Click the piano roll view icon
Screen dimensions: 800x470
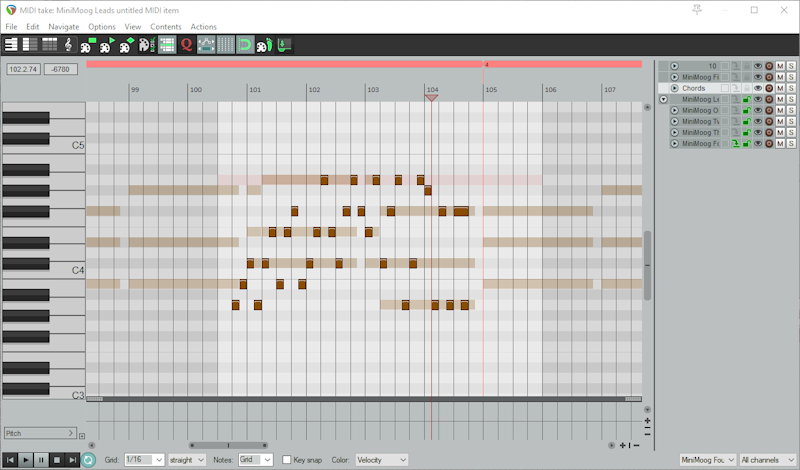point(11,44)
